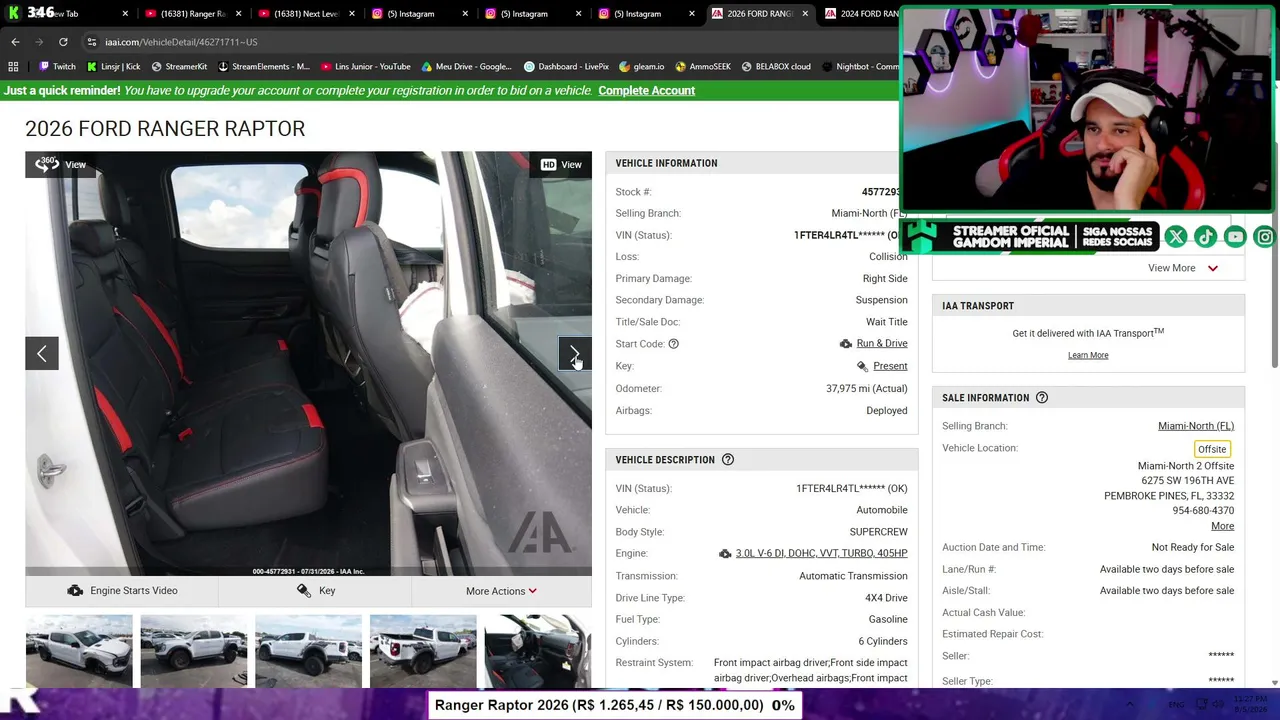Click the Key button under the photo

(x=315, y=591)
